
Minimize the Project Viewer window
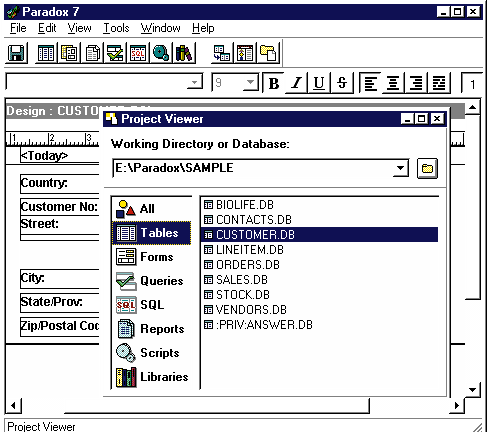click(x=407, y=119)
